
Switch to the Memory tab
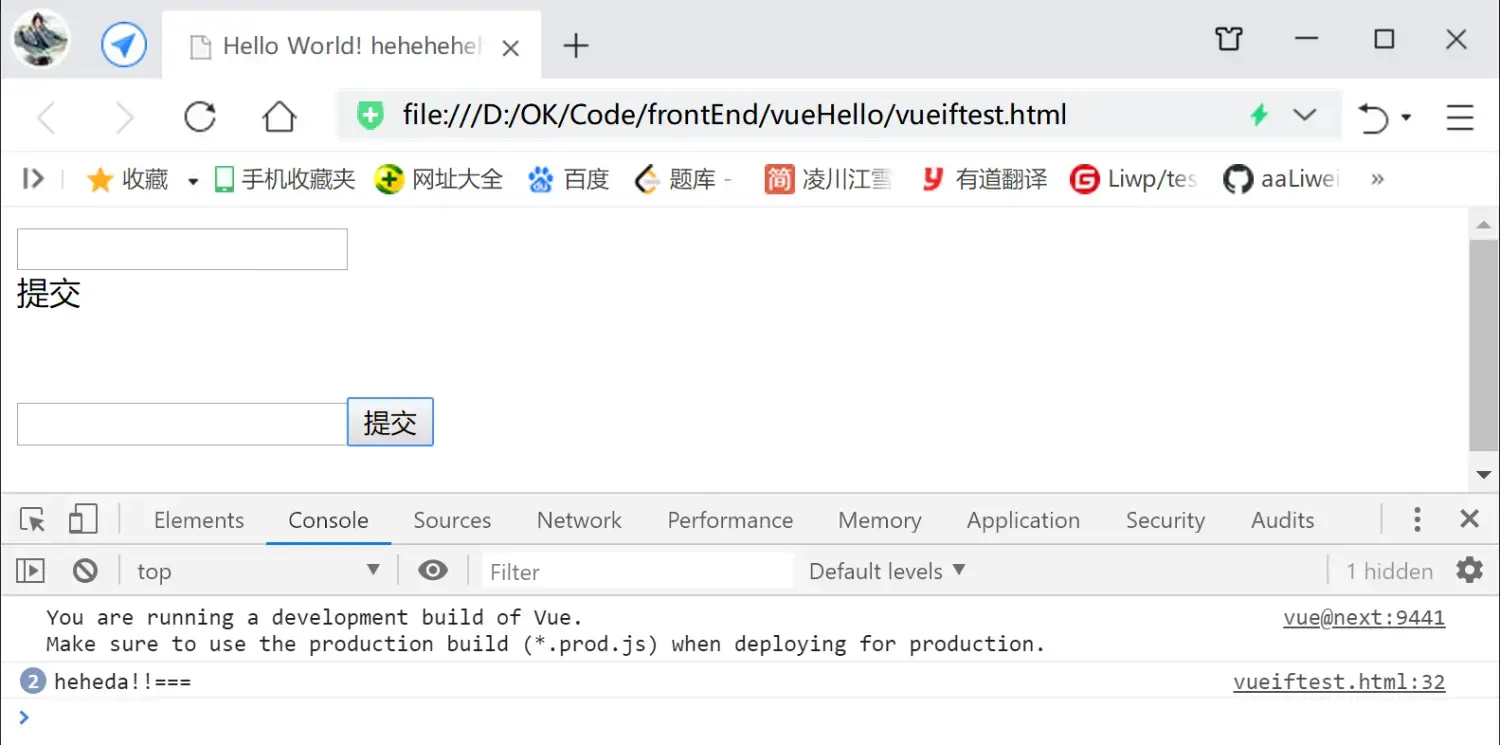point(880,520)
